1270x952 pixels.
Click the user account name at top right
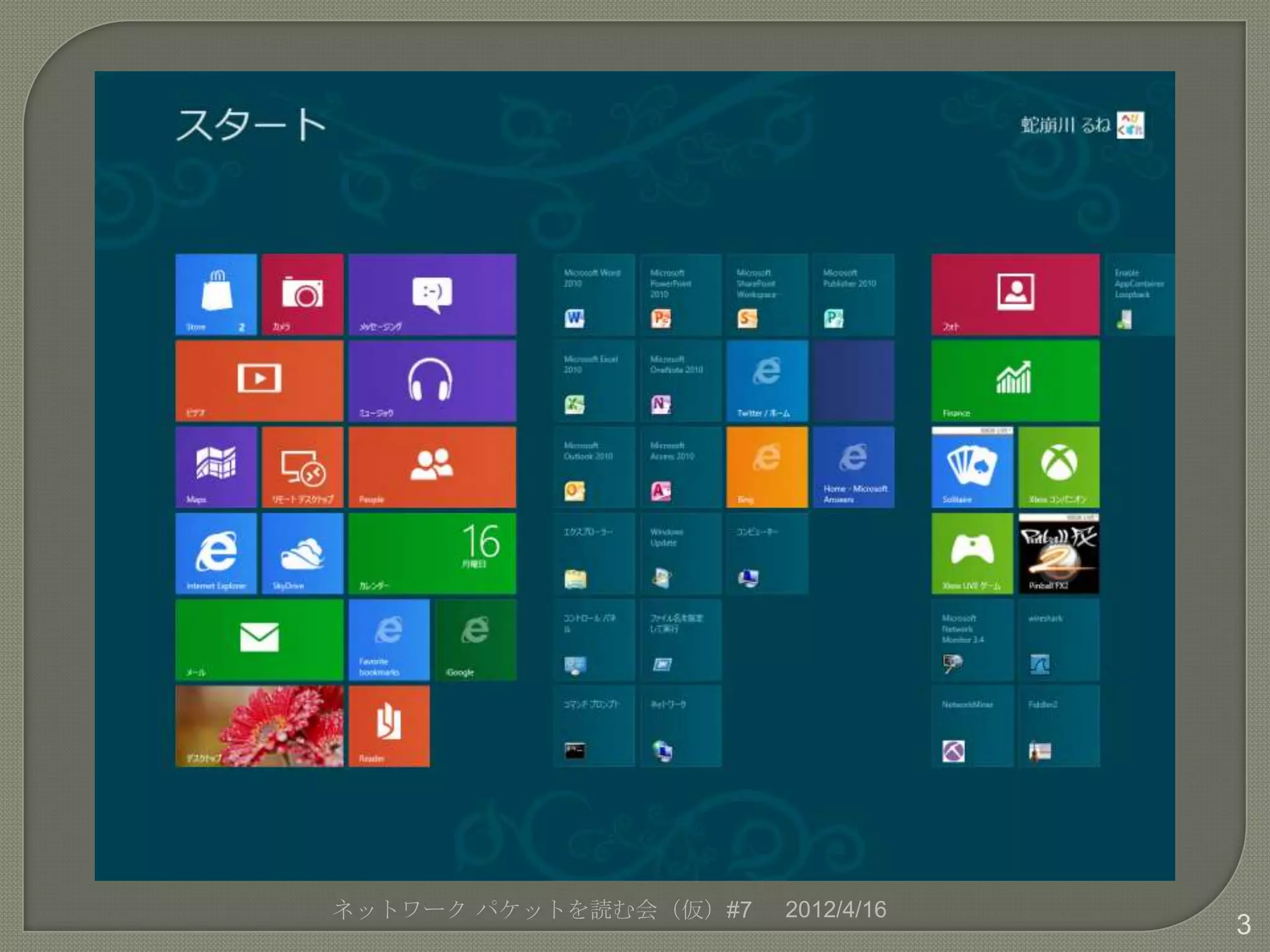1065,125
